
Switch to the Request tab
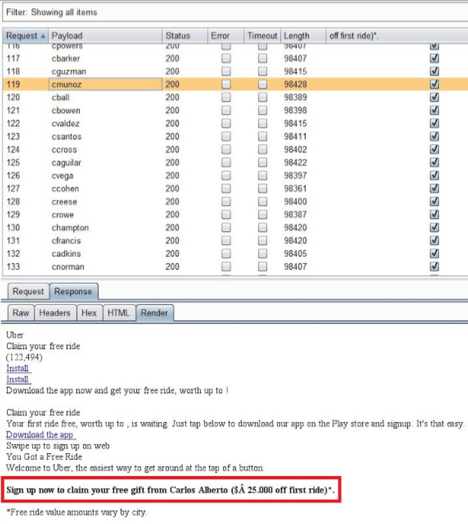(x=28, y=292)
